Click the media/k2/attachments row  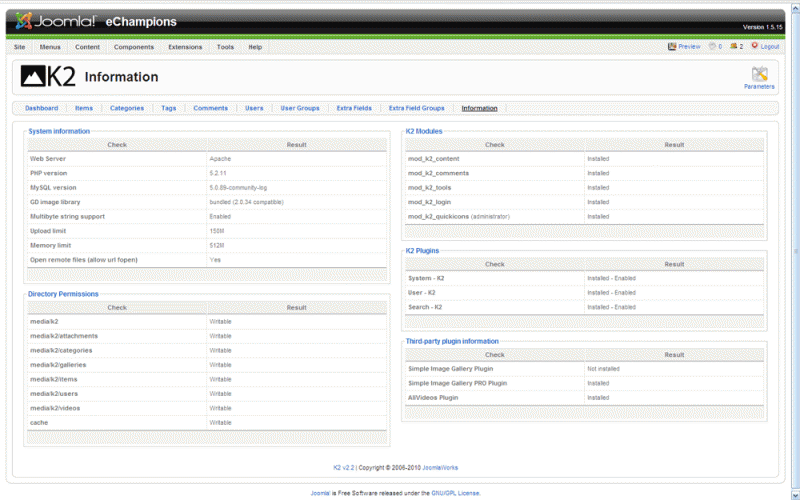coord(207,336)
